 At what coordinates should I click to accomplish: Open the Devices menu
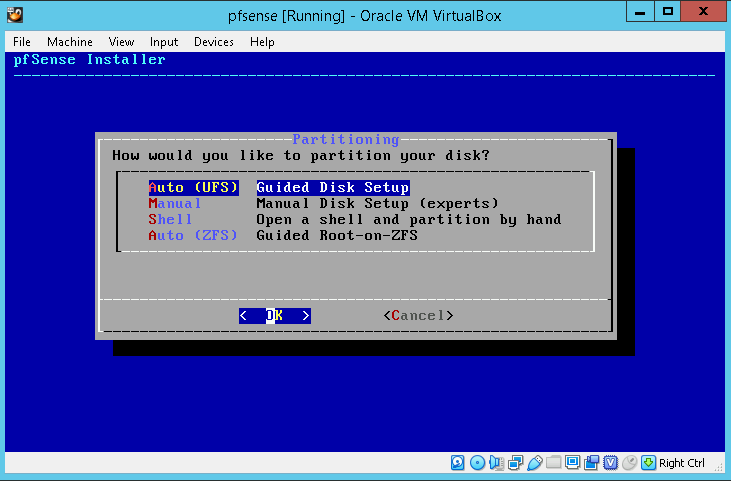tap(214, 42)
